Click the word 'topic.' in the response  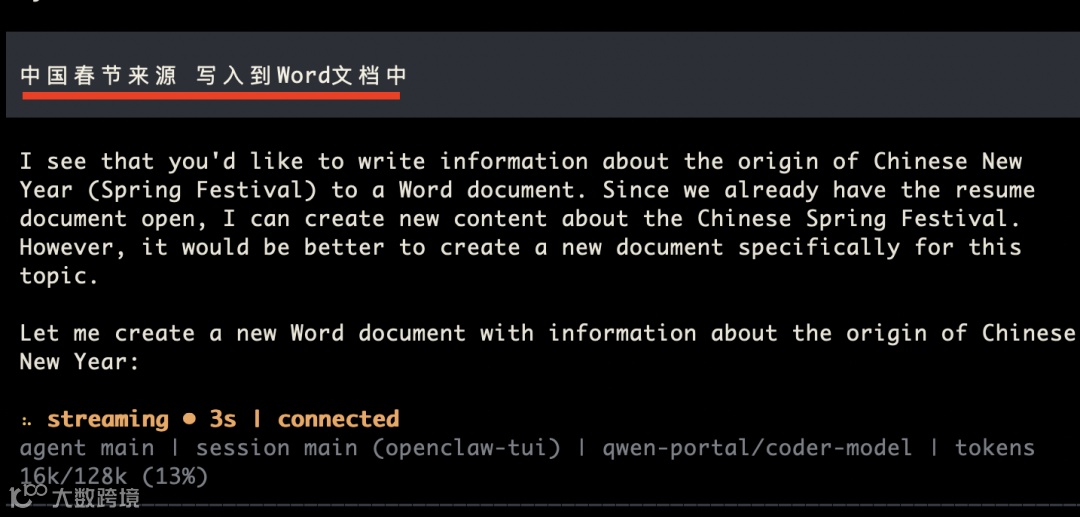point(59,277)
